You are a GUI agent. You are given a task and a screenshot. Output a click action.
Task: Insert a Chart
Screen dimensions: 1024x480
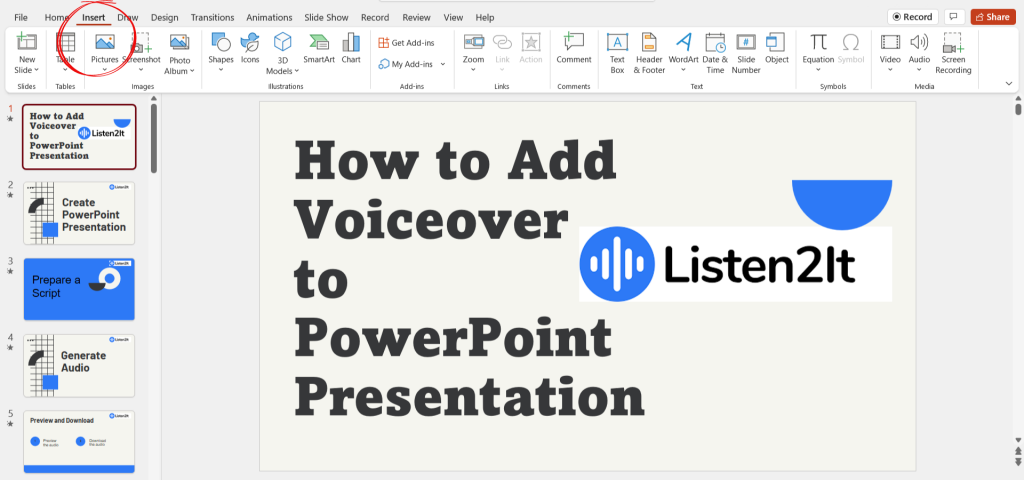pos(351,49)
